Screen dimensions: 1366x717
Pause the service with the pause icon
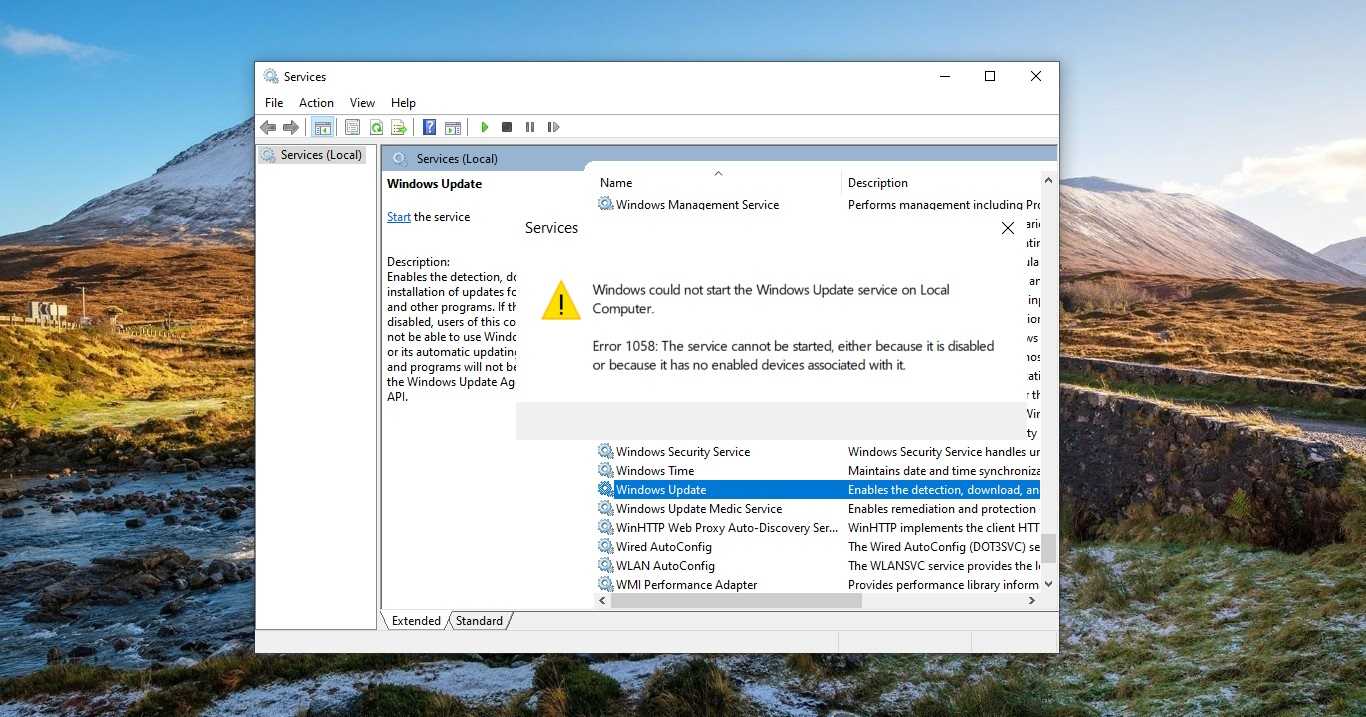(530, 127)
